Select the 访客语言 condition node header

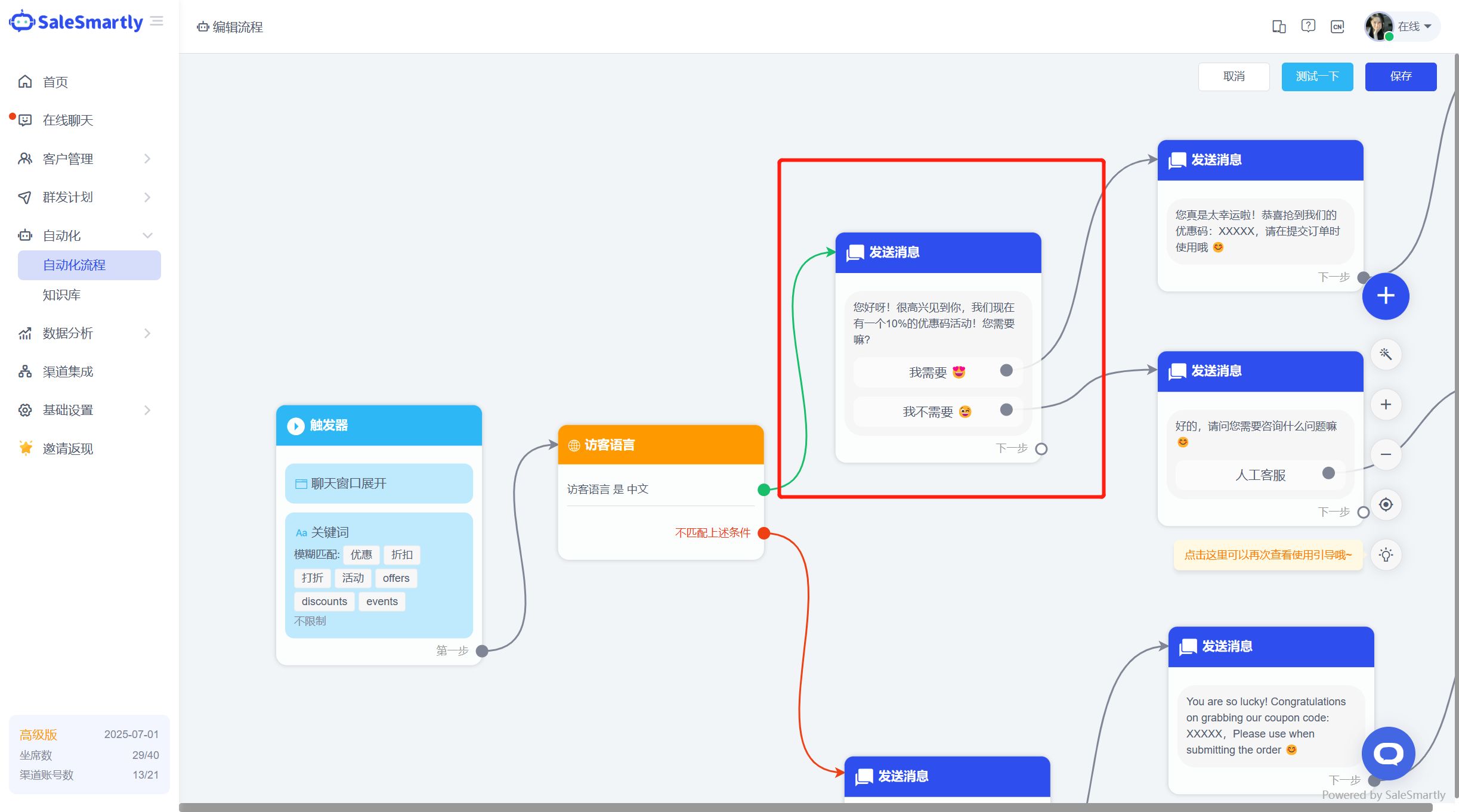(x=661, y=445)
